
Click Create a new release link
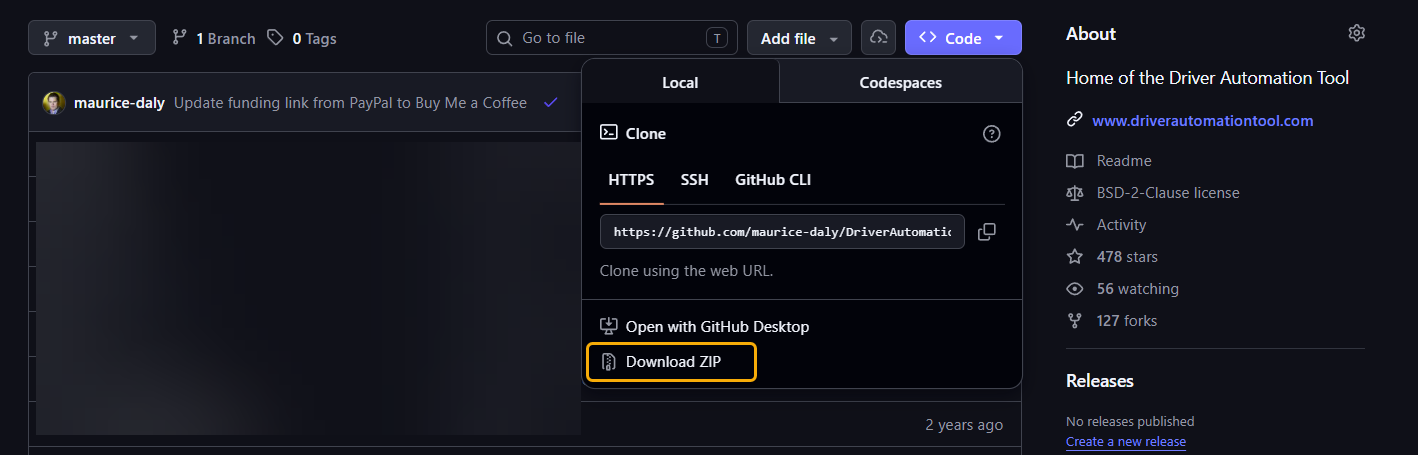[1126, 441]
